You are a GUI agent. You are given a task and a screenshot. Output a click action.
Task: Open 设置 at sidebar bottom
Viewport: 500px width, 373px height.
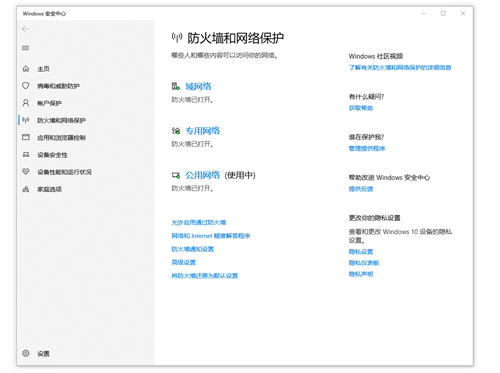(x=43, y=354)
